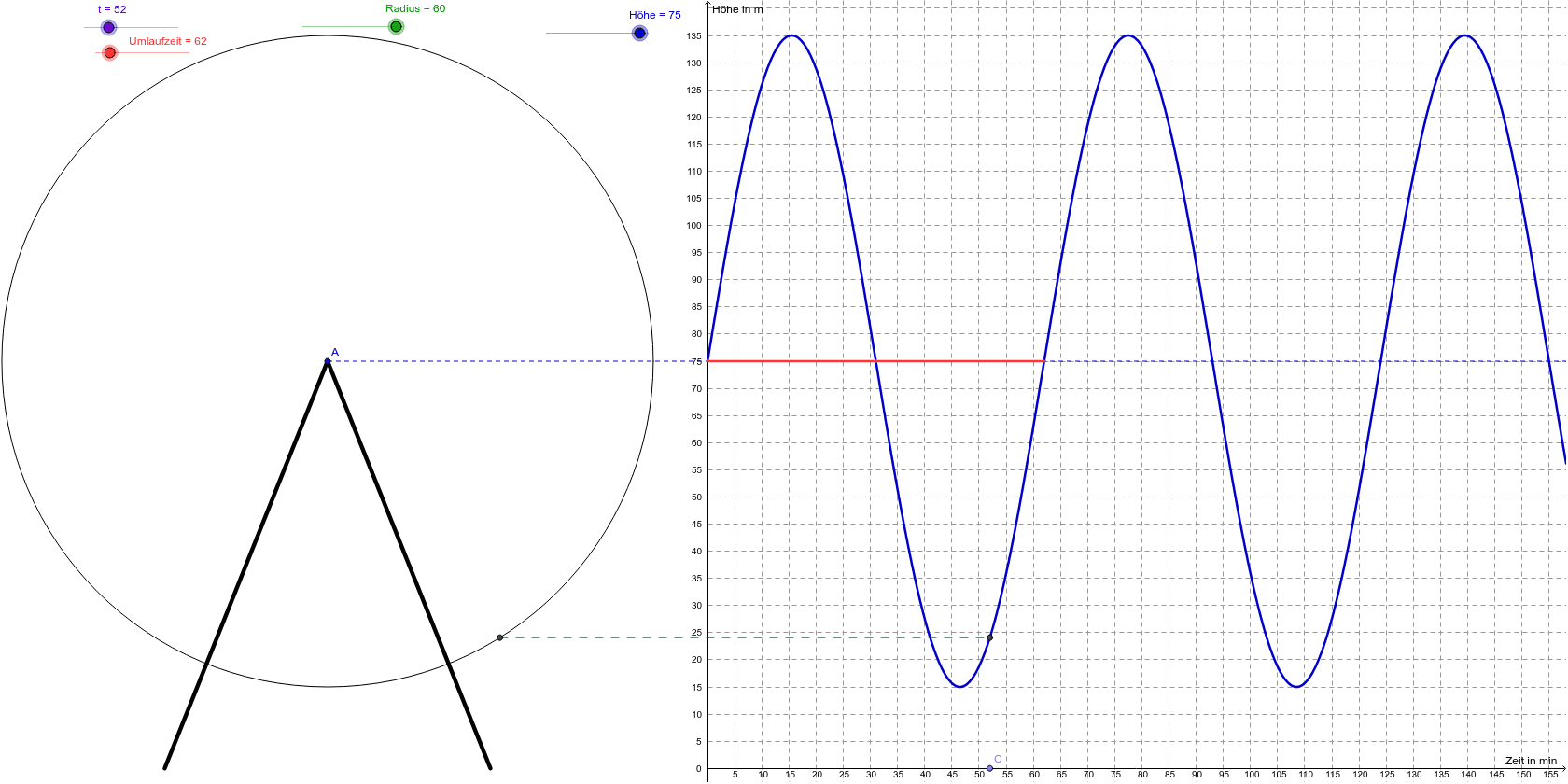Click the red period segment at height 75
The width and height of the screenshot is (1568, 784).
pyautogui.click(x=875, y=361)
